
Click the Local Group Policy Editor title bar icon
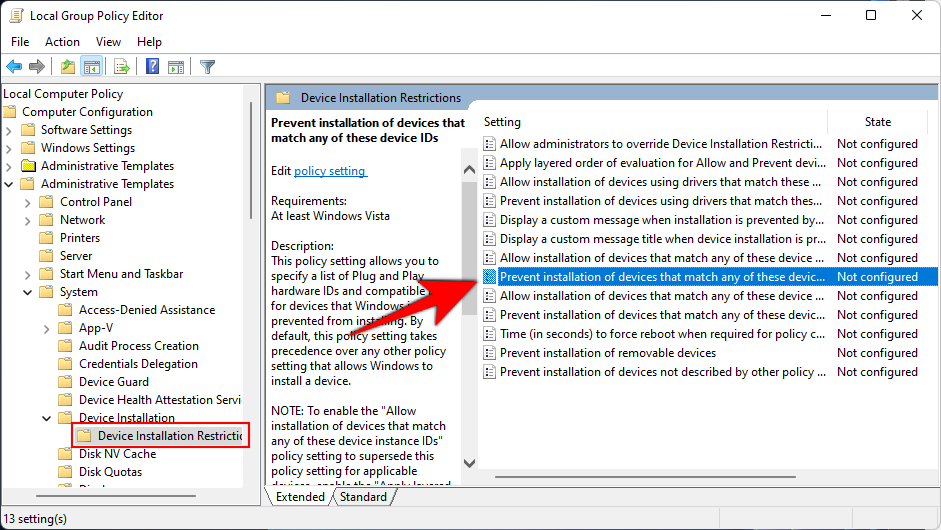click(x=16, y=16)
